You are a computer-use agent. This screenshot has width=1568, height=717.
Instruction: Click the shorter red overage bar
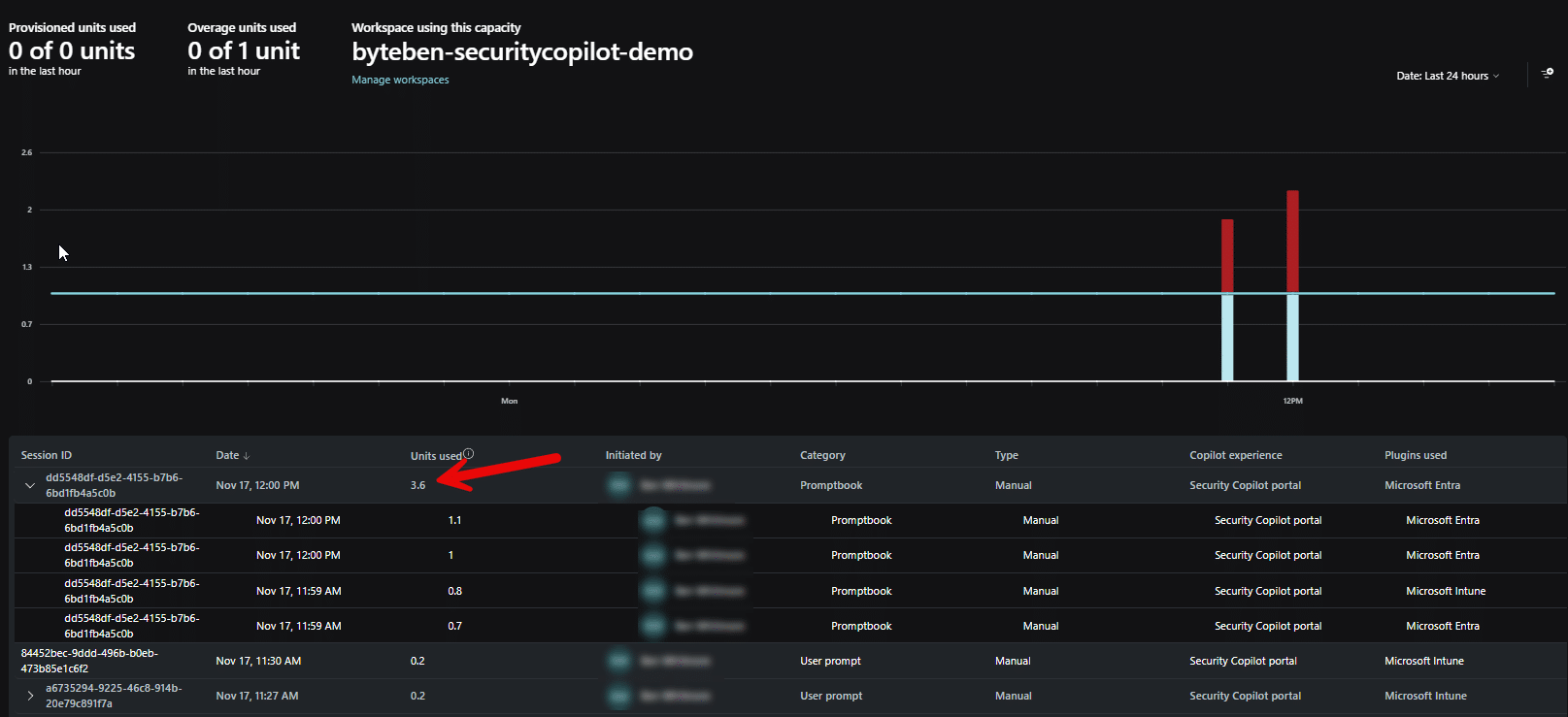pyautogui.click(x=1227, y=255)
